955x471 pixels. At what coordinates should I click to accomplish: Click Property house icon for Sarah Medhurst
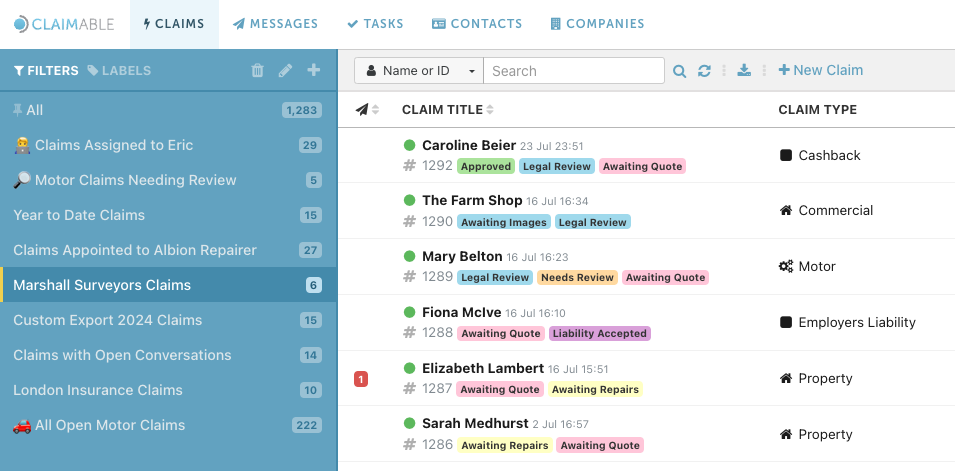pyautogui.click(x=786, y=434)
